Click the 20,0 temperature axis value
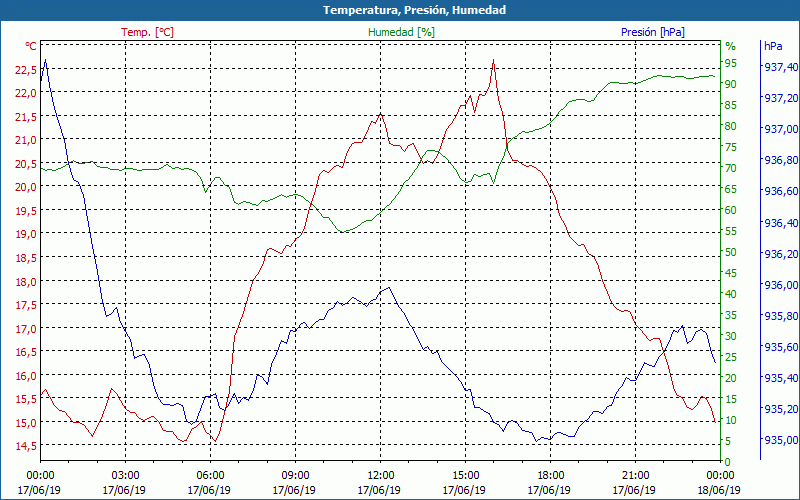 click(x=26, y=187)
